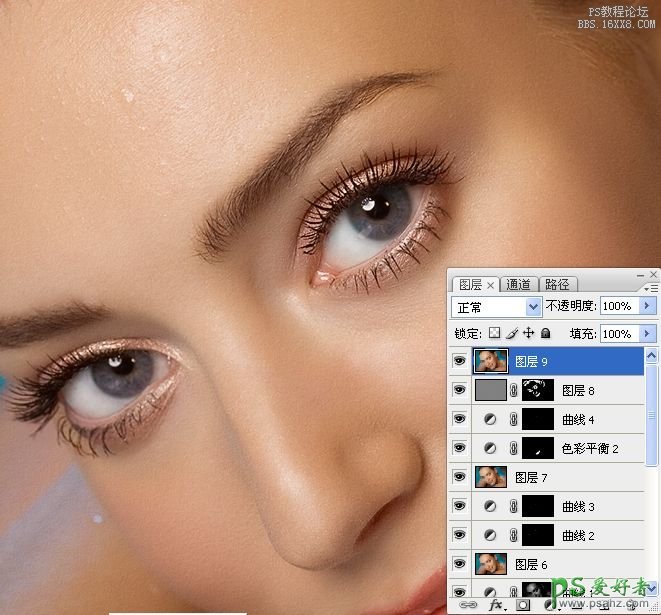Switch to the 通道 tab
Image resolution: width=661 pixels, height=615 pixels.
click(518, 285)
